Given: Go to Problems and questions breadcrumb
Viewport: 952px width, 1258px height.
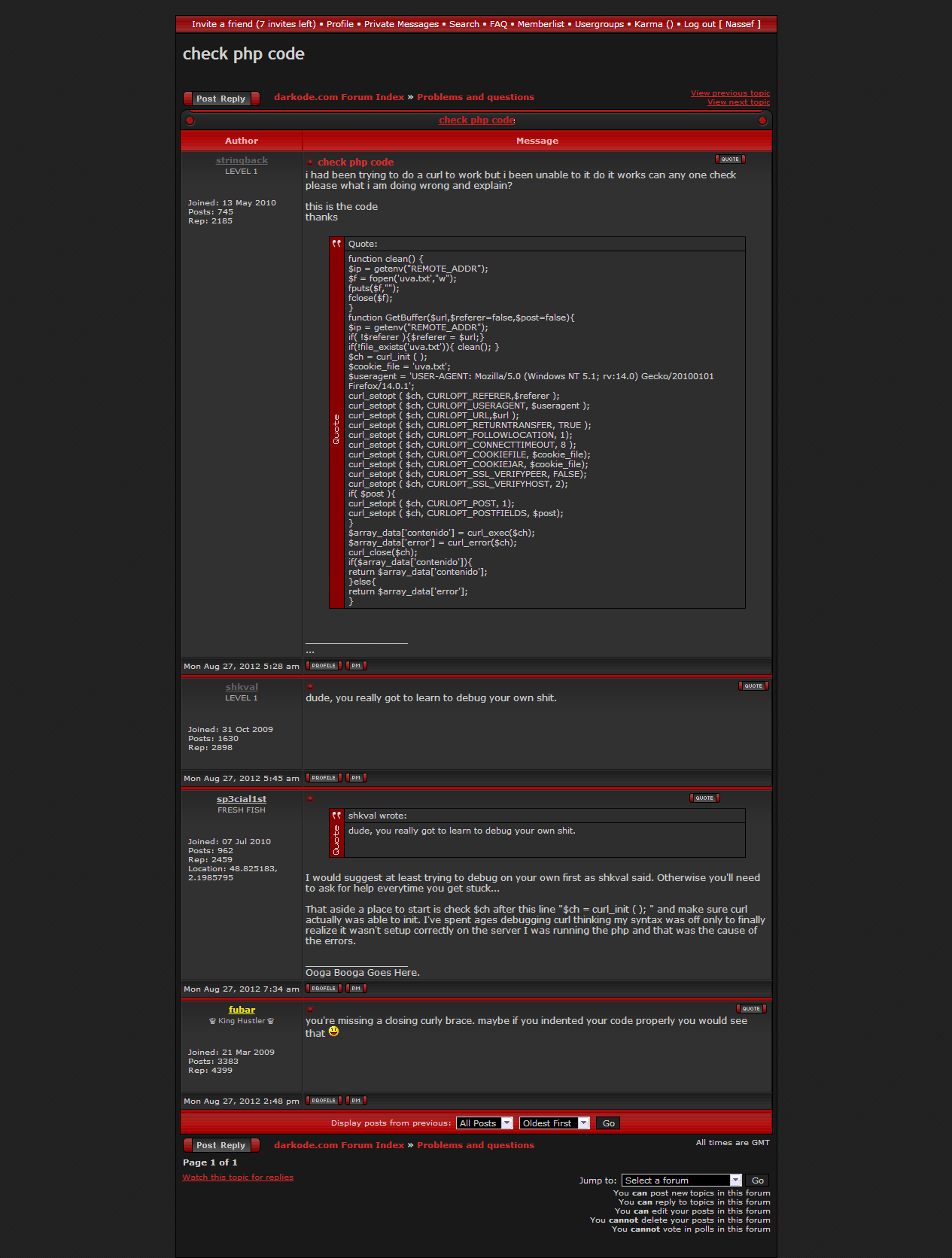Looking at the screenshot, I should [476, 97].
